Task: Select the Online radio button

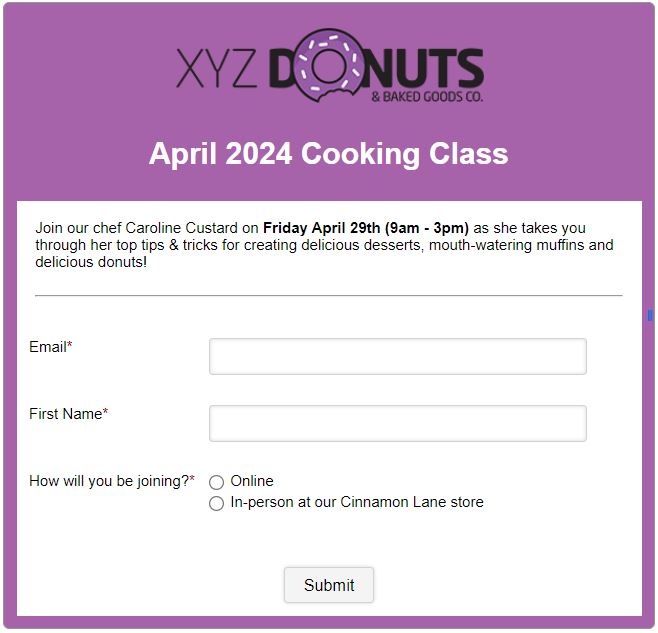Action: [x=217, y=482]
